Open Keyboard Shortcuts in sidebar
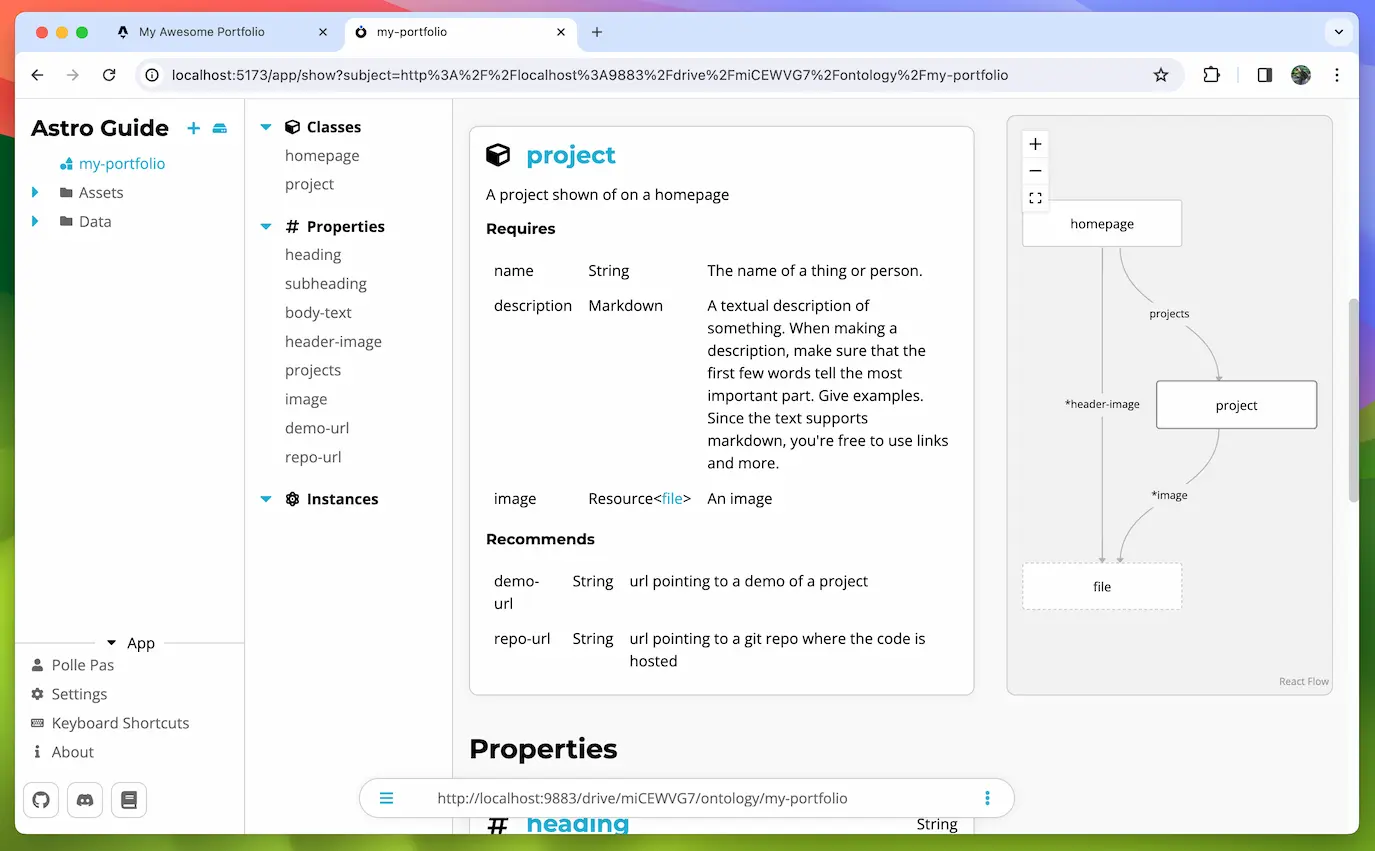Viewport: 1375px width, 851px height. 120,723
